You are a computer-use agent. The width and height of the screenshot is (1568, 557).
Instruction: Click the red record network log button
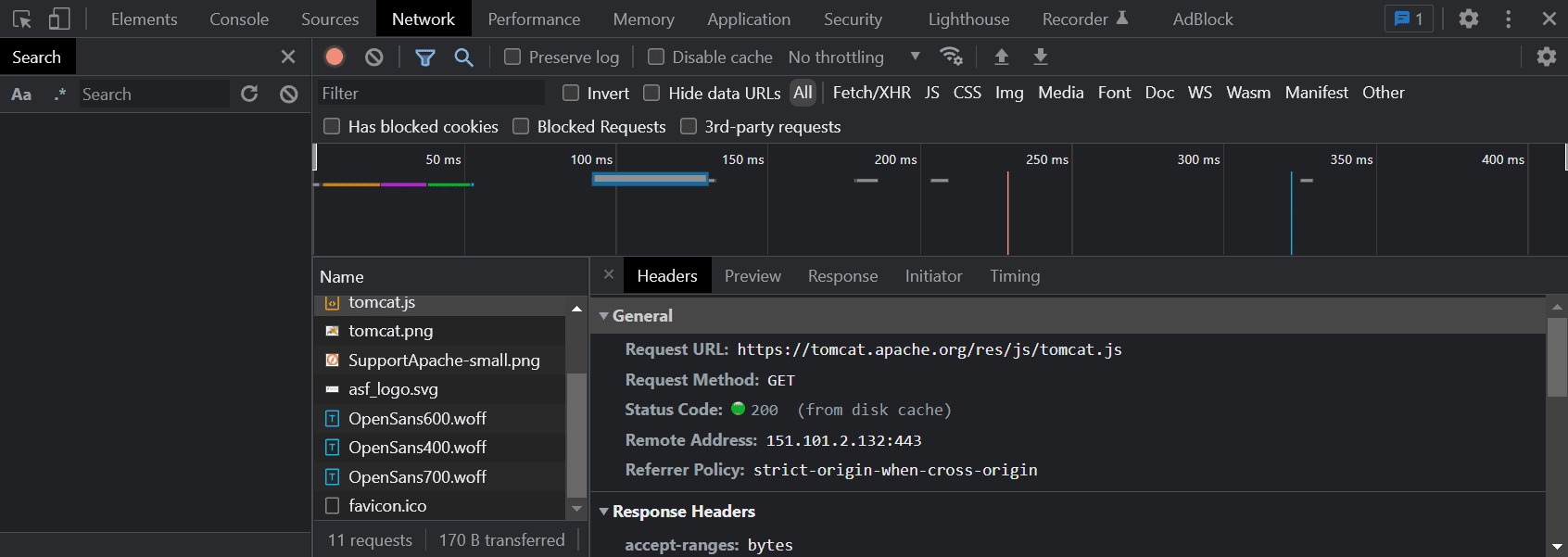coord(335,57)
